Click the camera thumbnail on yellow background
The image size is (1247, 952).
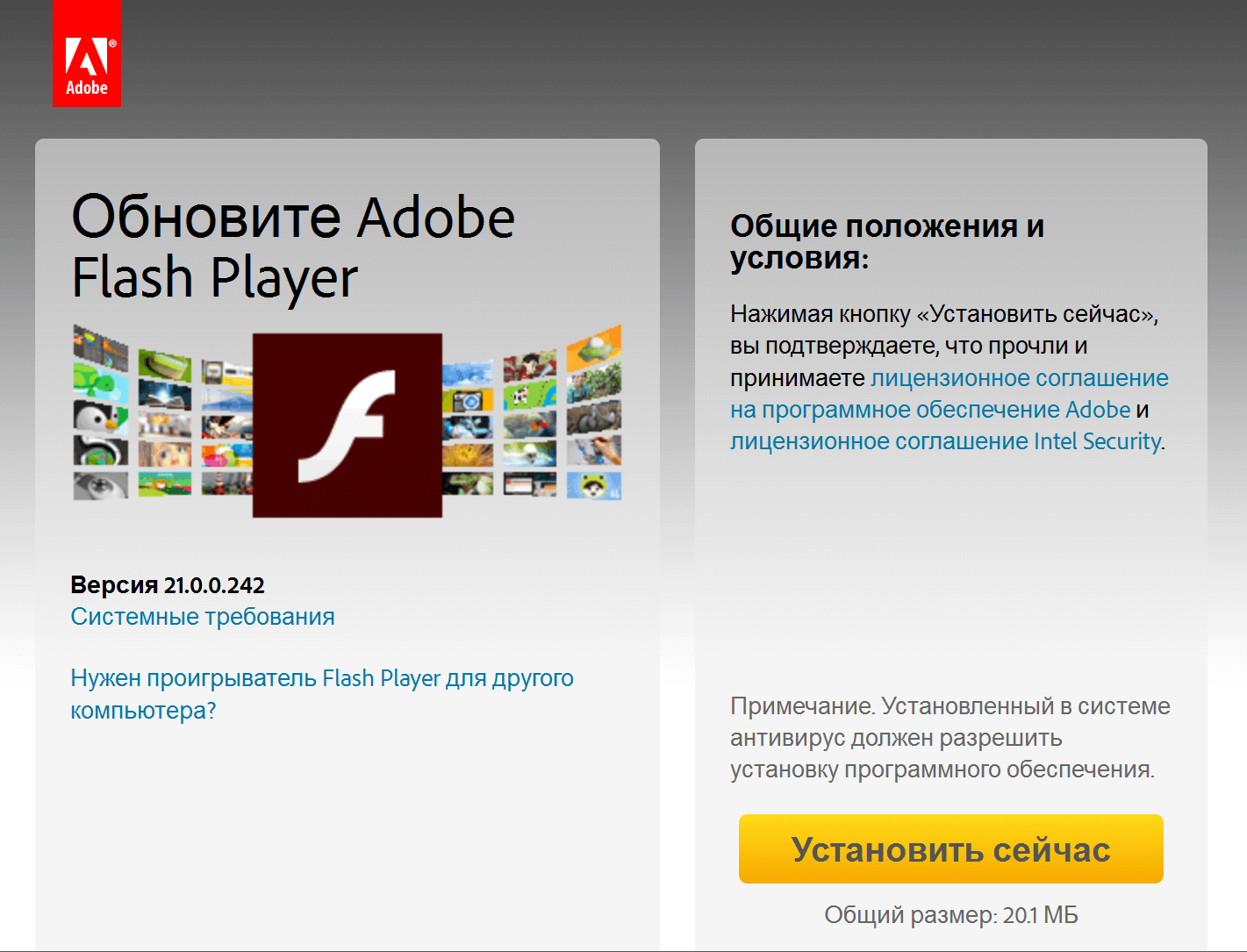(x=467, y=400)
